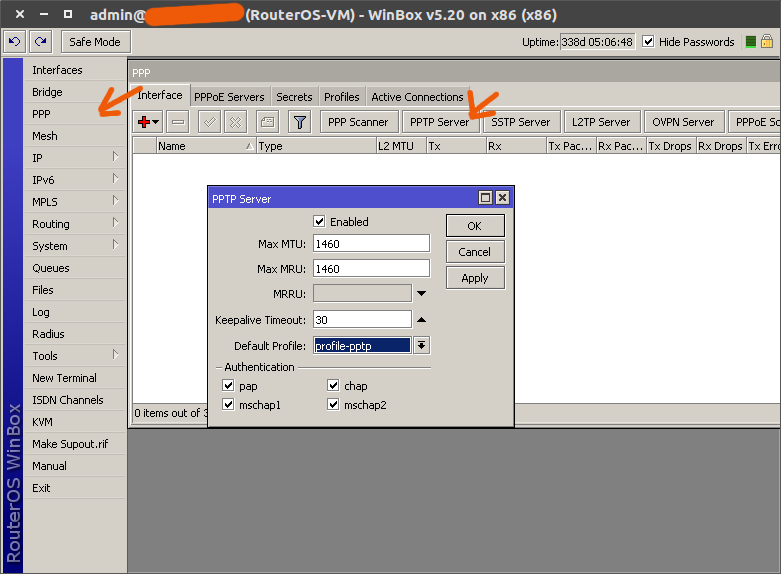The width and height of the screenshot is (781, 574).
Task: Open KVM in the sidebar
Action: (x=75, y=422)
